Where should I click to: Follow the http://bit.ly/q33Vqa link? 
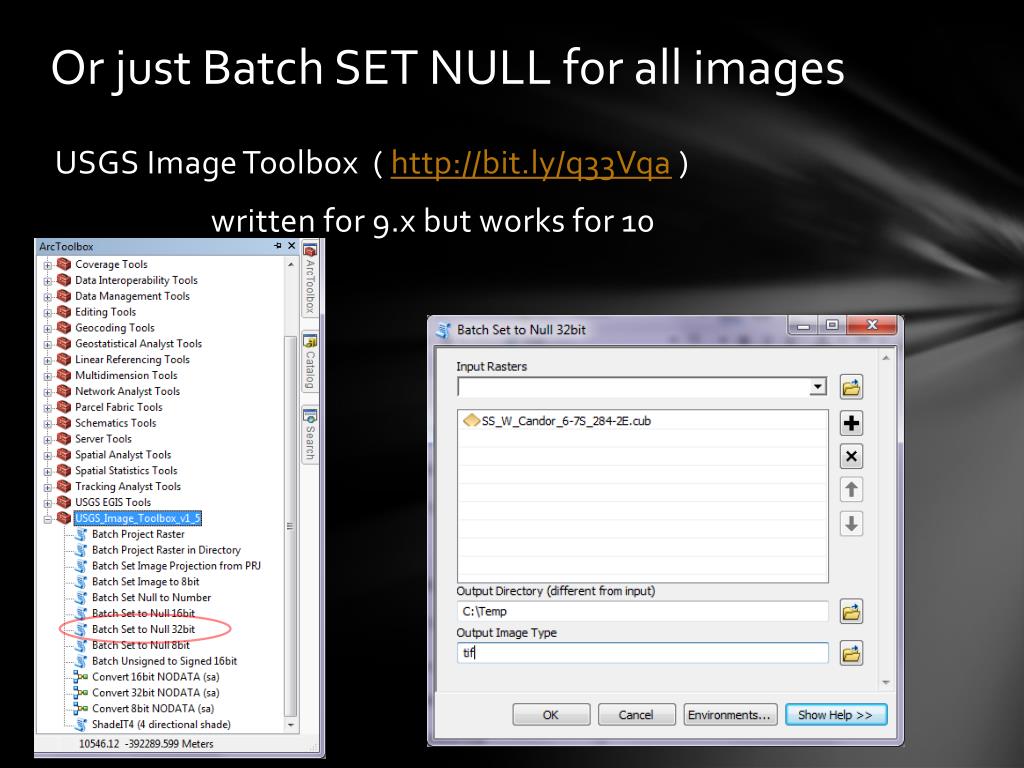pos(530,163)
